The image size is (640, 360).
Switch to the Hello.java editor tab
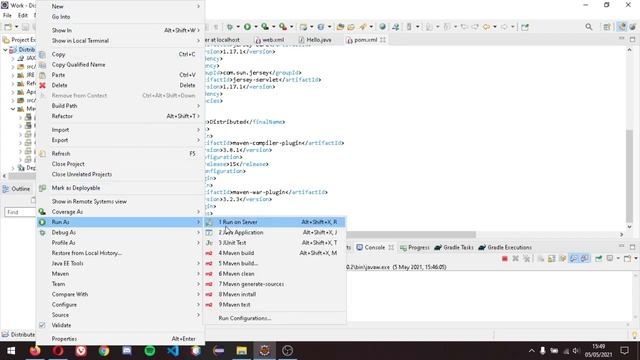click(x=315, y=40)
